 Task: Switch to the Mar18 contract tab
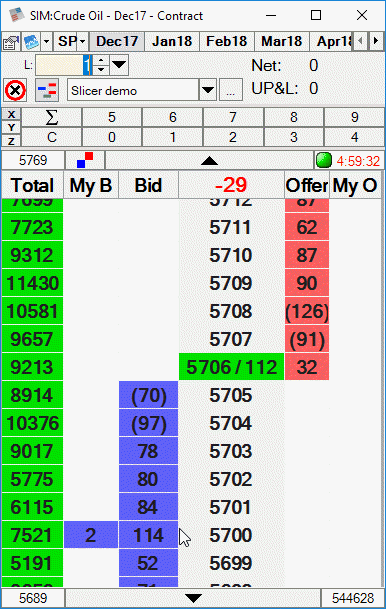(282, 41)
